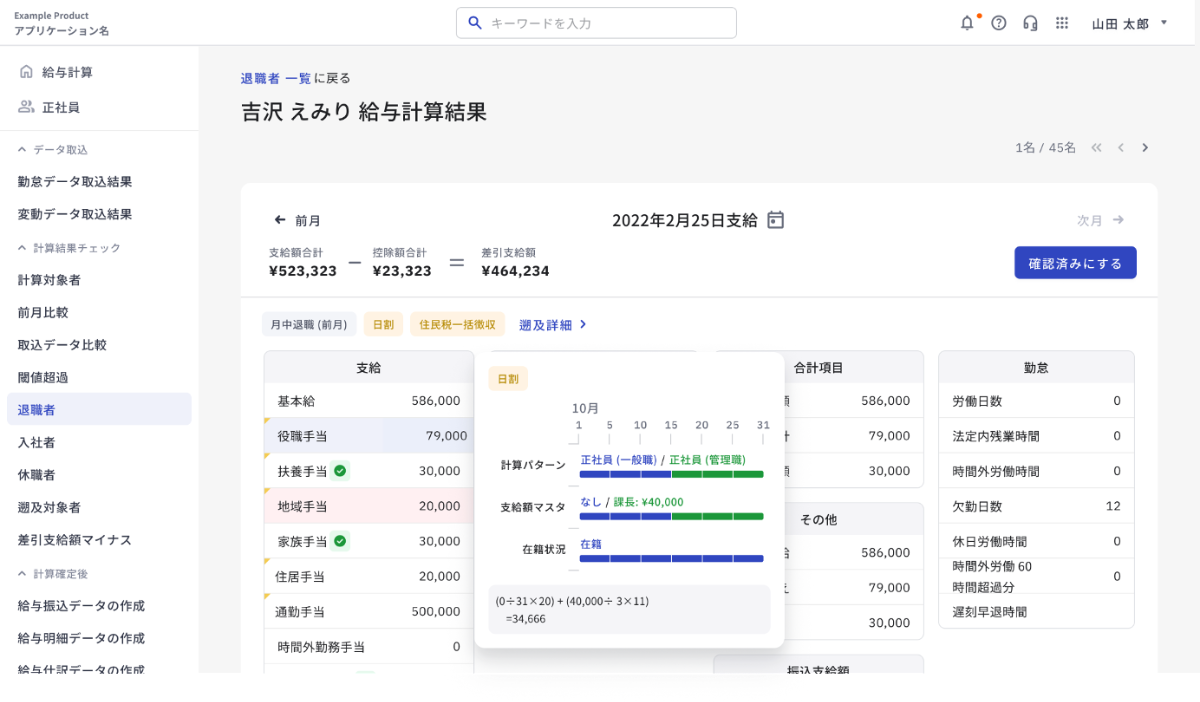Click the 計算パターン timeline bar
Viewport: 1200px width, 702px height.
(671, 474)
